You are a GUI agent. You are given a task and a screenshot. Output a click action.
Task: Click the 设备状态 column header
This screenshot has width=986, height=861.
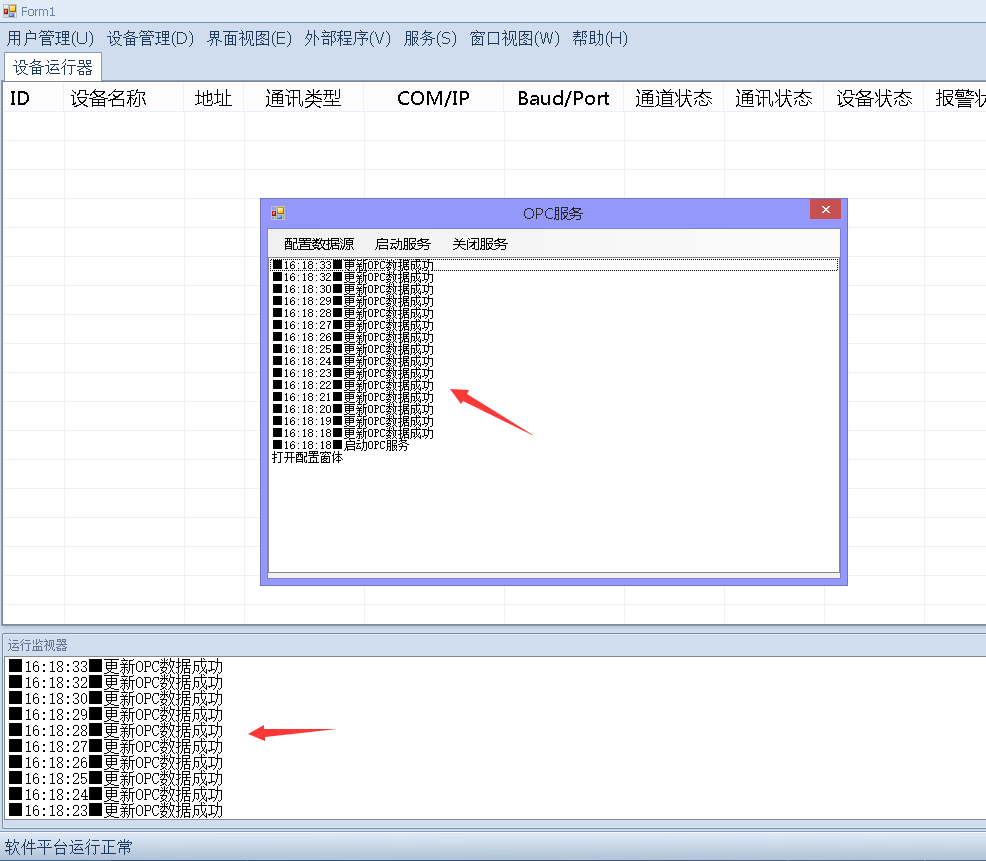(x=874, y=98)
